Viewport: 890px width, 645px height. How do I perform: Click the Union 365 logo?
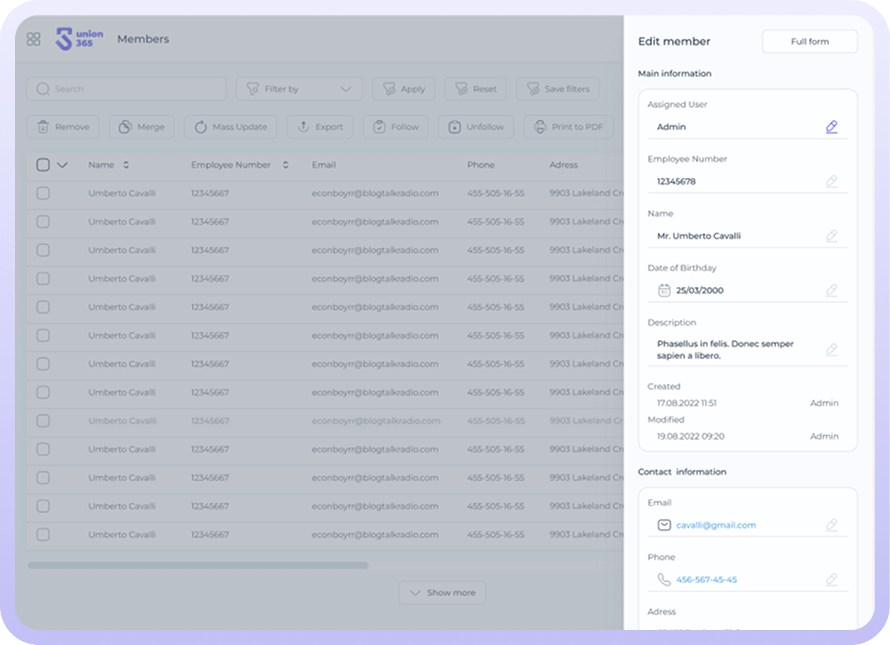pyautogui.click(x=80, y=39)
